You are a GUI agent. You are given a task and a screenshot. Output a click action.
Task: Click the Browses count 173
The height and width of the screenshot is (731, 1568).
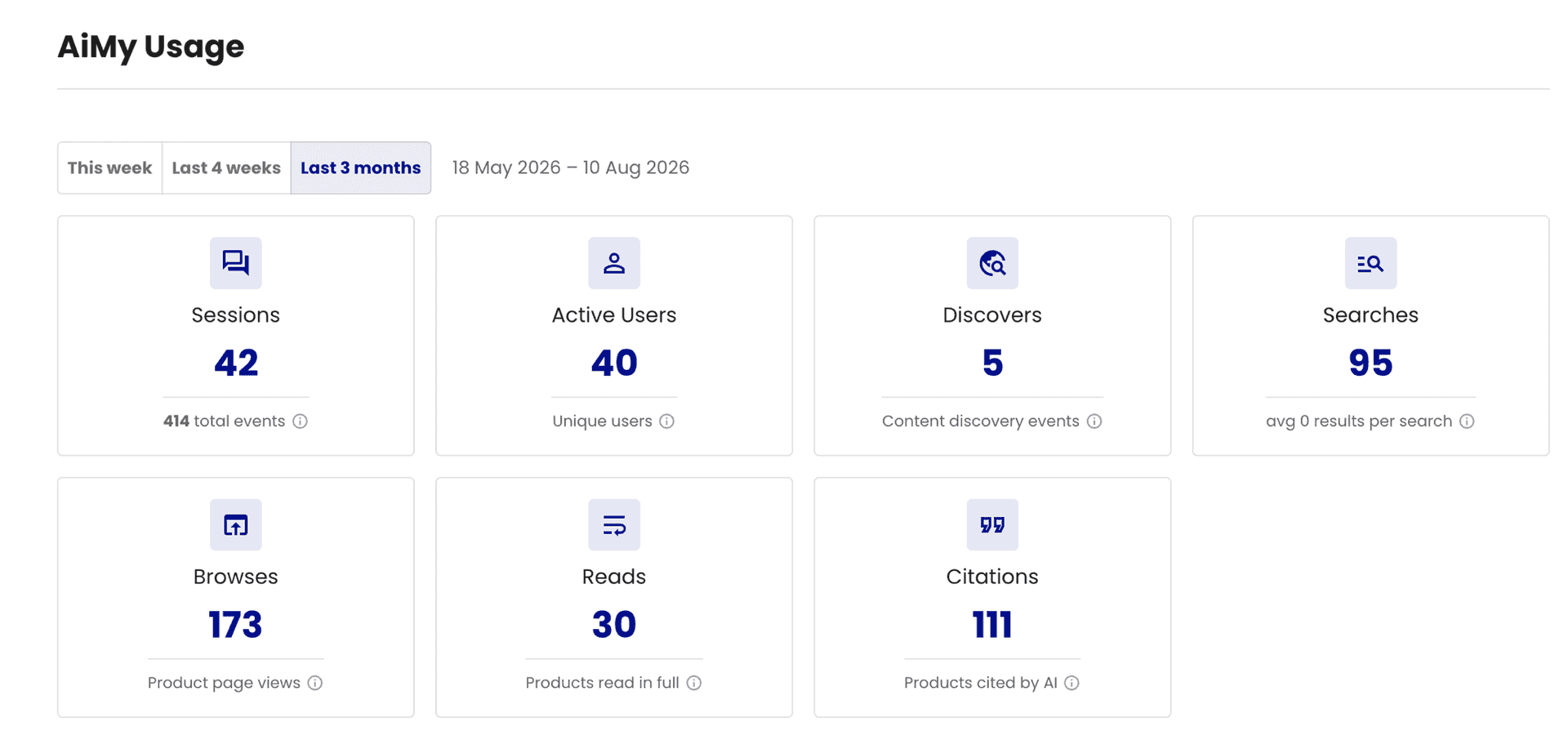(236, 625)
